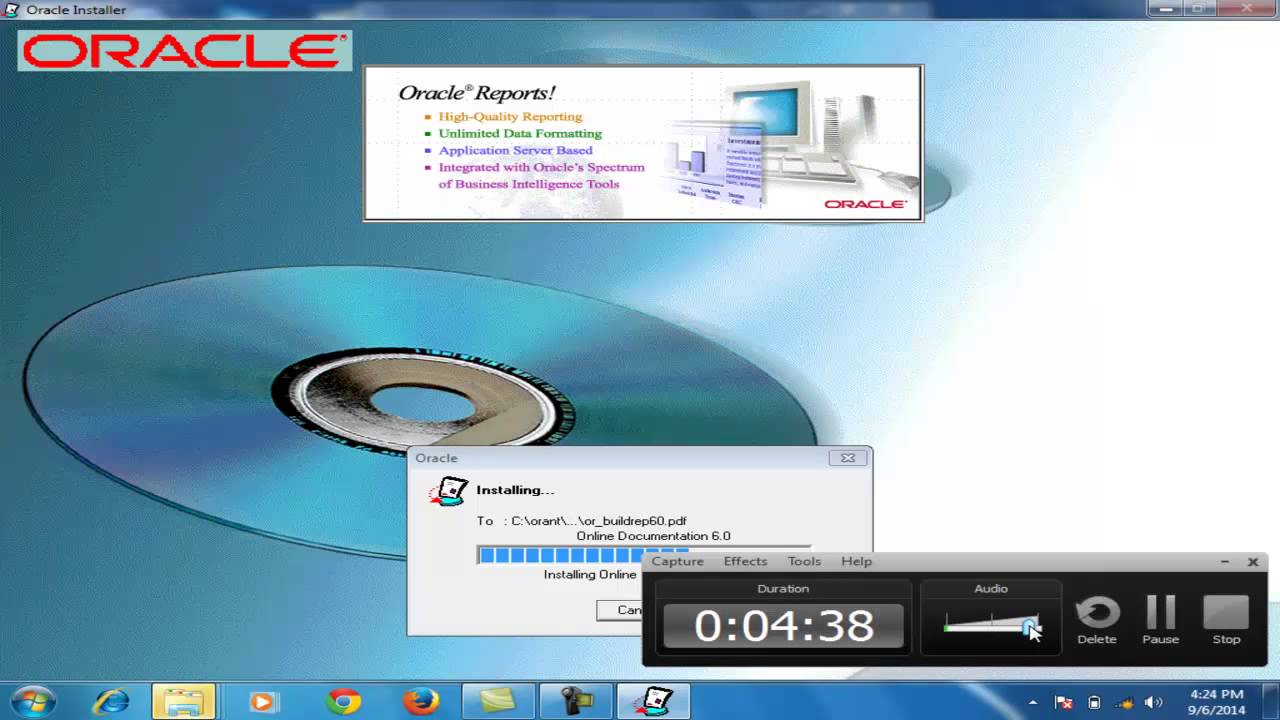Screen dimensions: 1280x720
Task: Open the Tools menu in recorder
Action: (804, 561)
